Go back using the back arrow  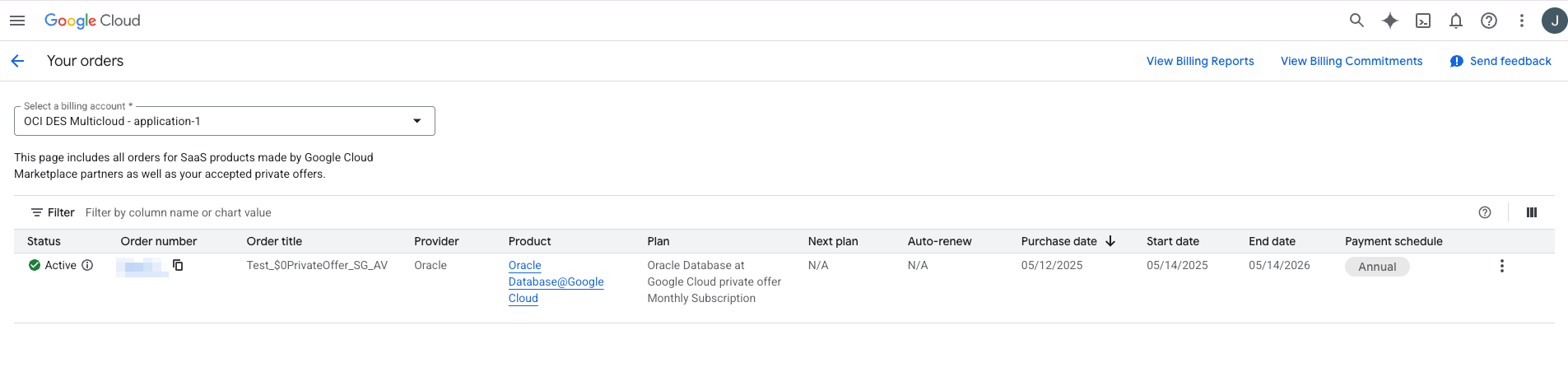[17, 61]
